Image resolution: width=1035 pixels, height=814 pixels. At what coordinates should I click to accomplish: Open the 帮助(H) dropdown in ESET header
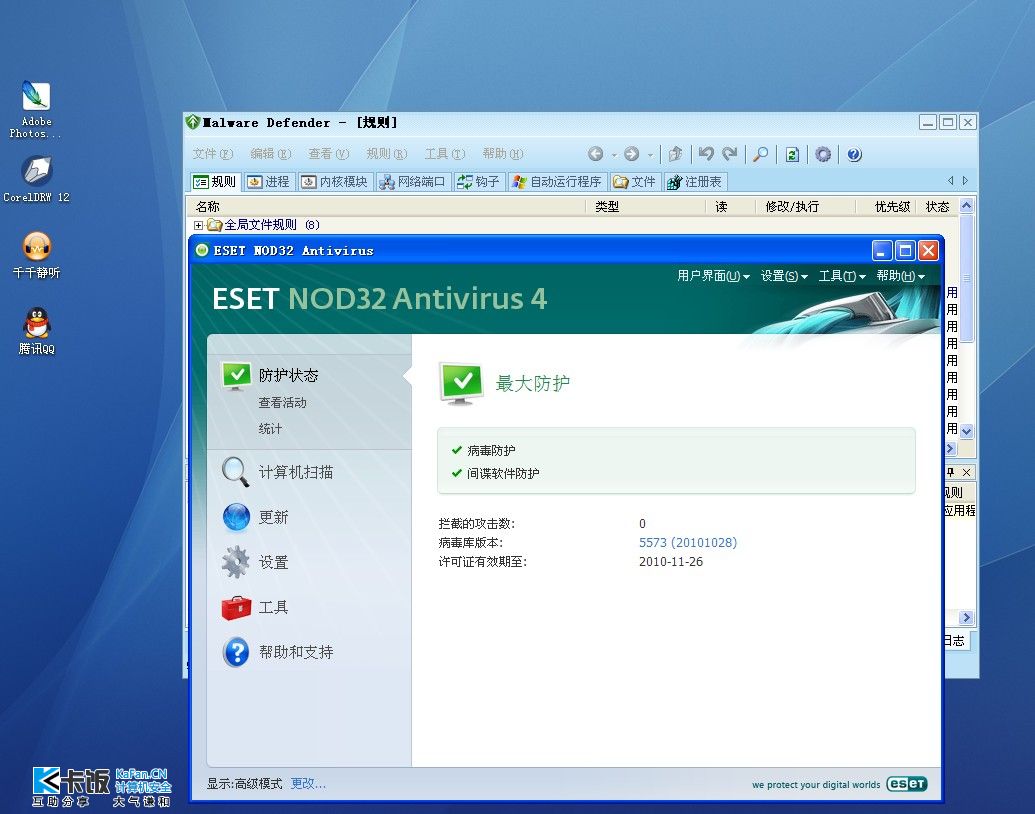point(900,276)
